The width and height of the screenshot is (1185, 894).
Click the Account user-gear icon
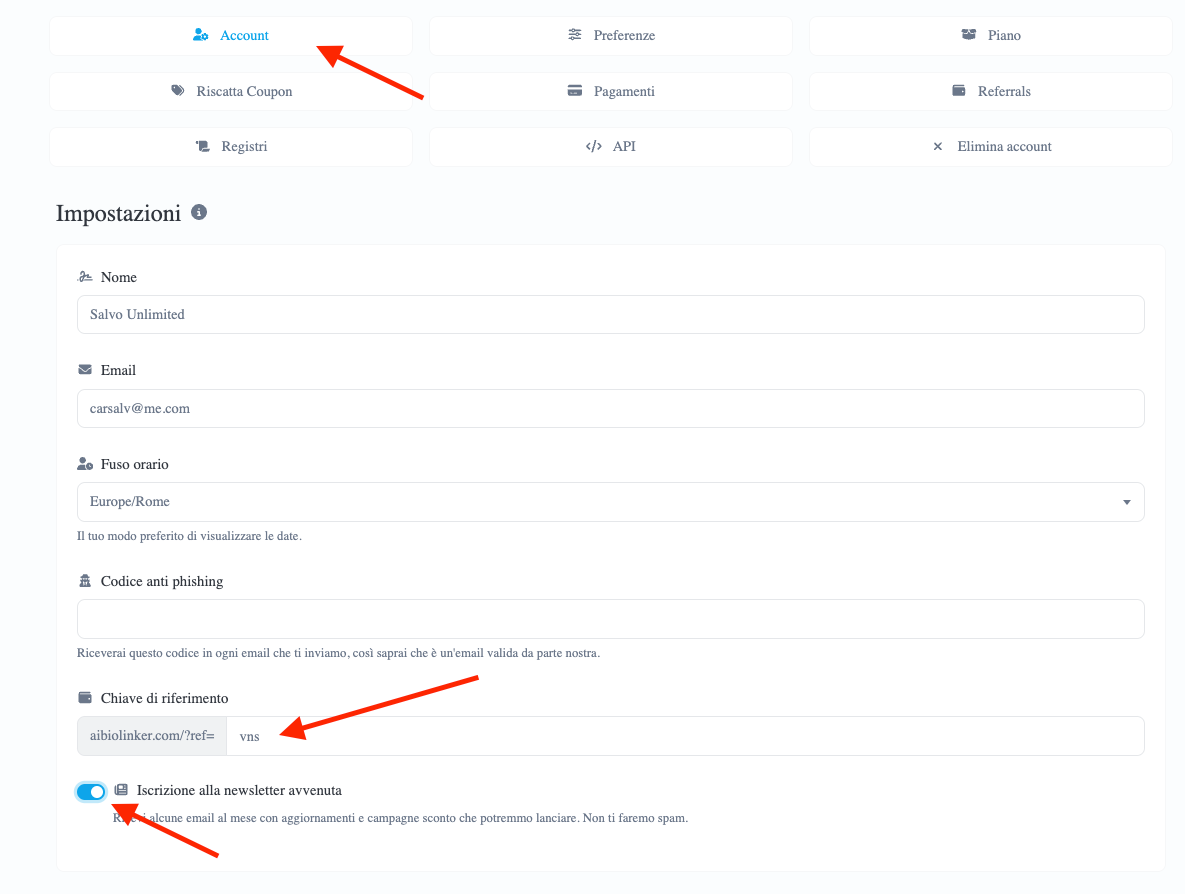200,35
